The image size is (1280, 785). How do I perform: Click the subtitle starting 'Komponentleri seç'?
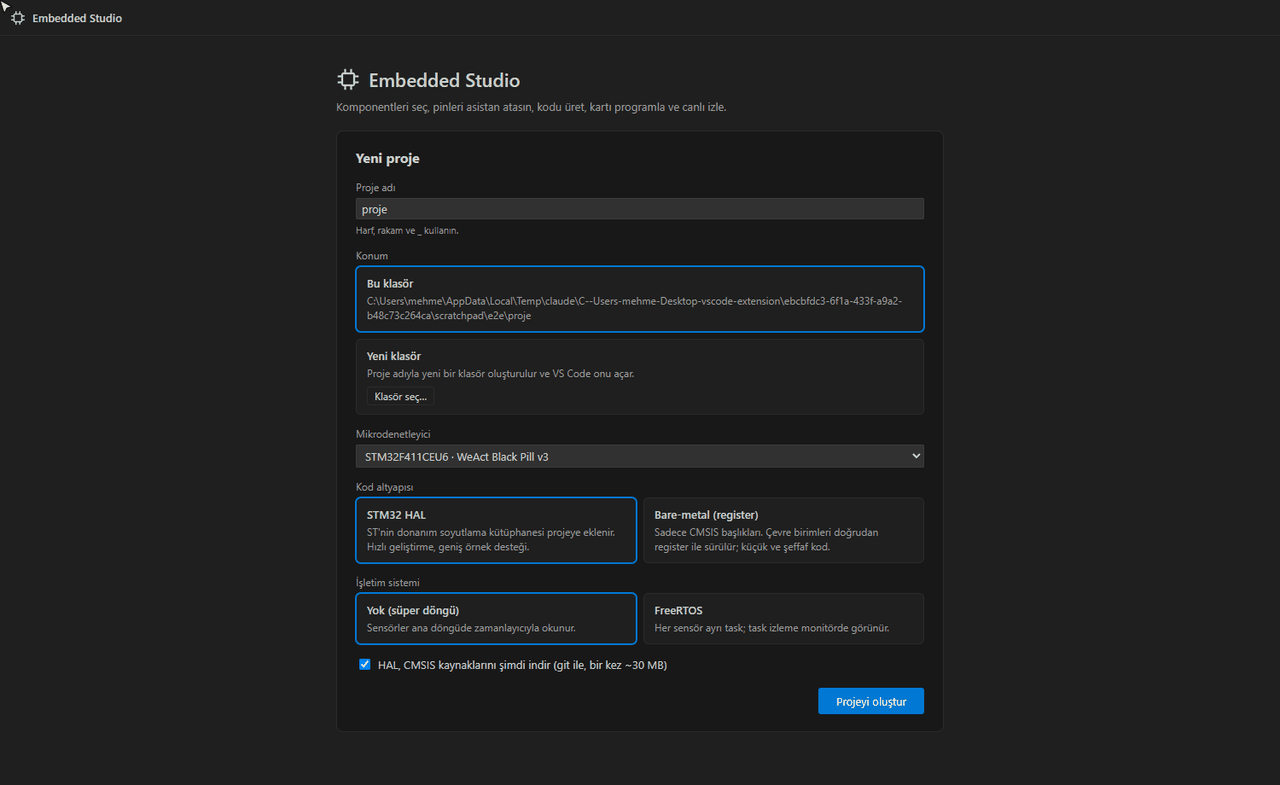532,107
